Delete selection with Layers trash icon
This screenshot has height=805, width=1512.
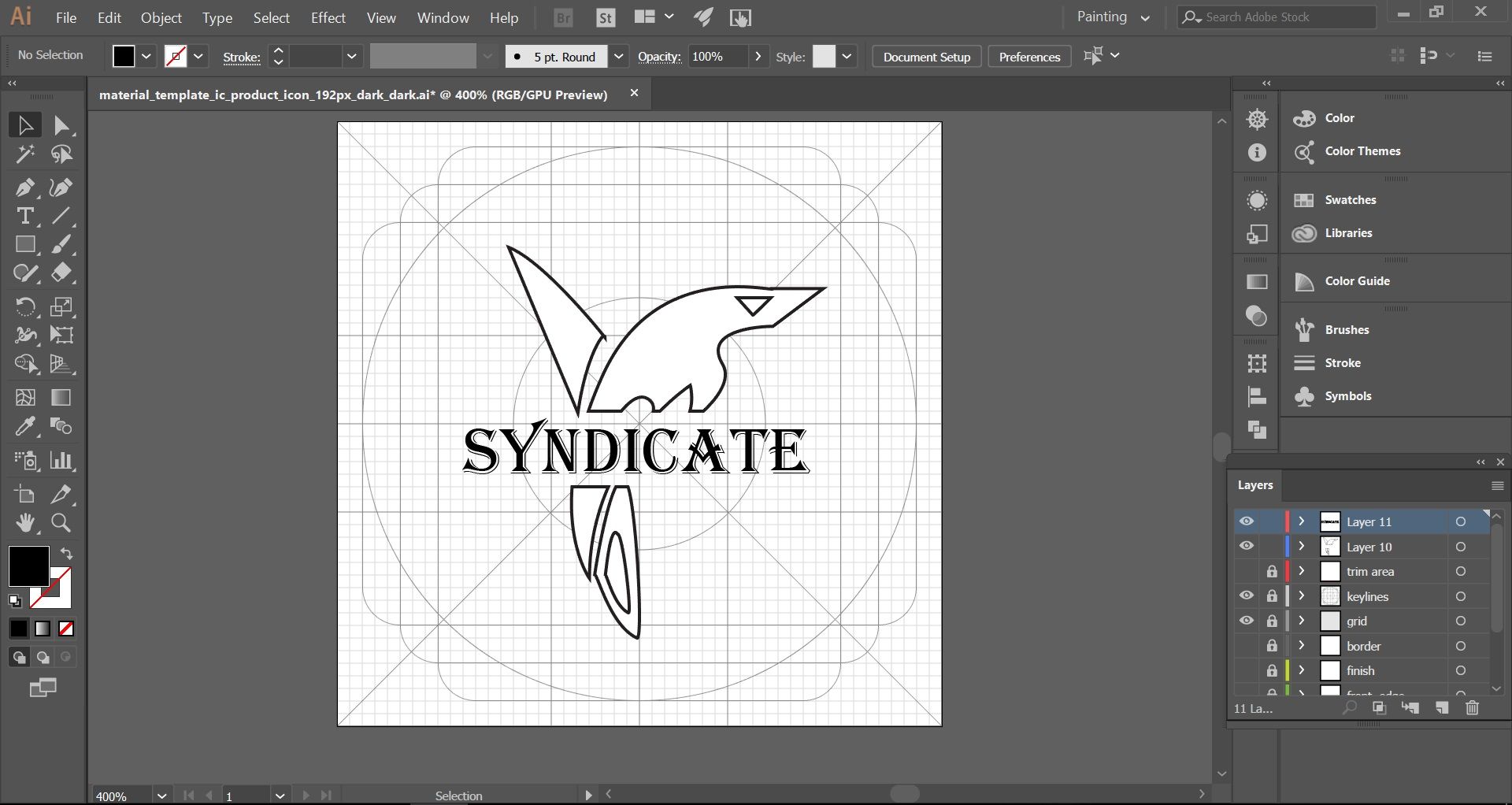click(1472, 708)
